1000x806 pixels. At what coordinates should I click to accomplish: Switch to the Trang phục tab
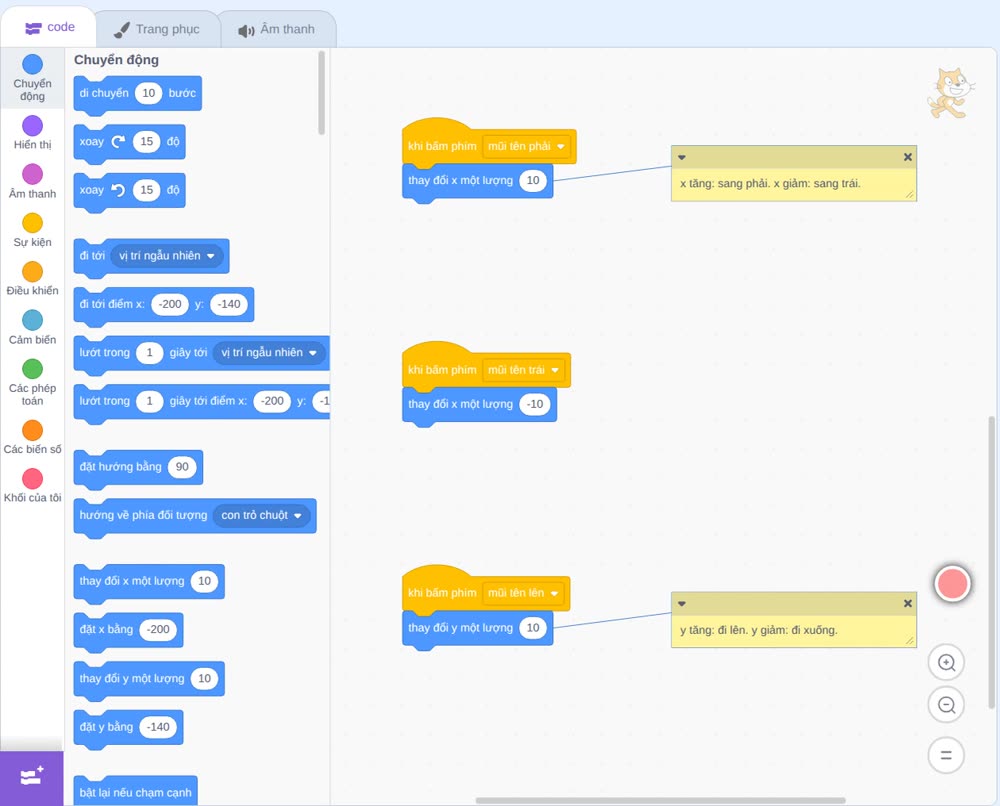pos(158,29)
